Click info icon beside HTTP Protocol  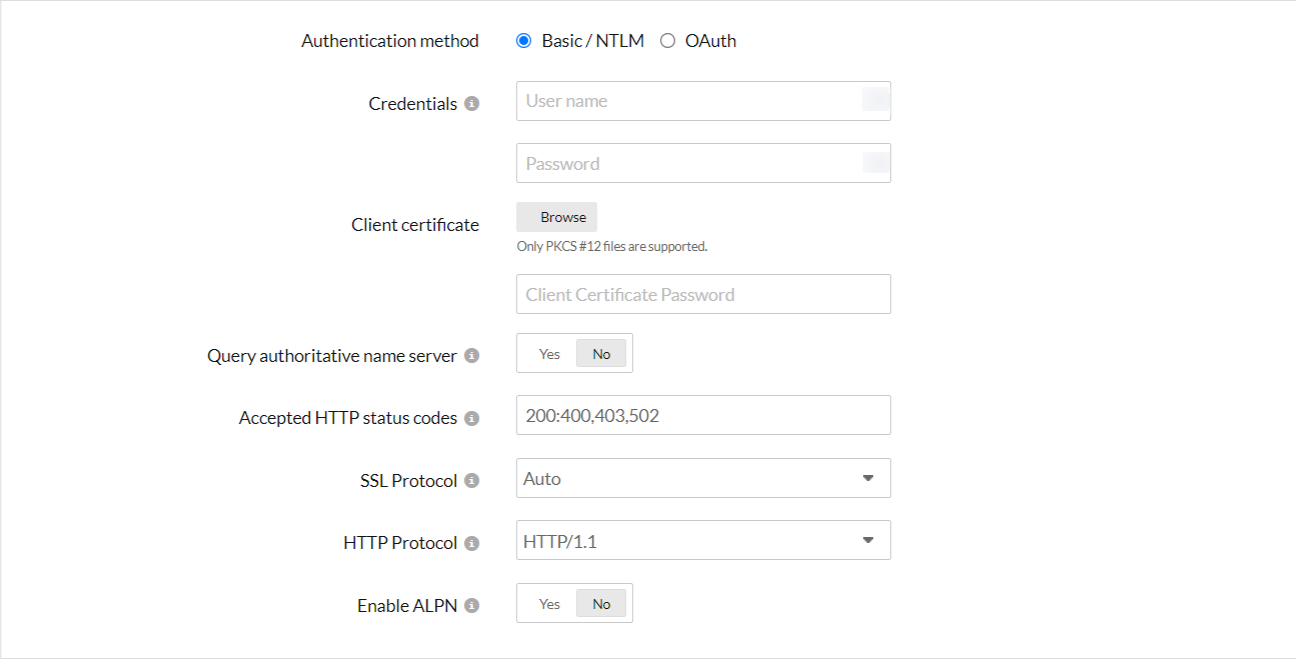472,543
